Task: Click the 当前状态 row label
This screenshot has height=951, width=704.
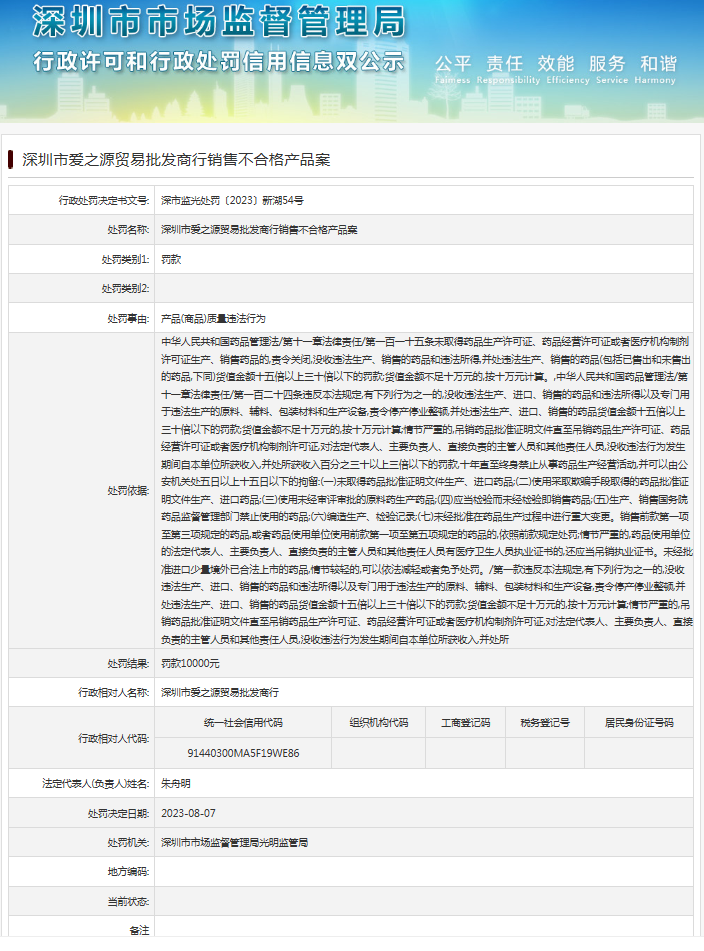Action: (x=127, y=901)
